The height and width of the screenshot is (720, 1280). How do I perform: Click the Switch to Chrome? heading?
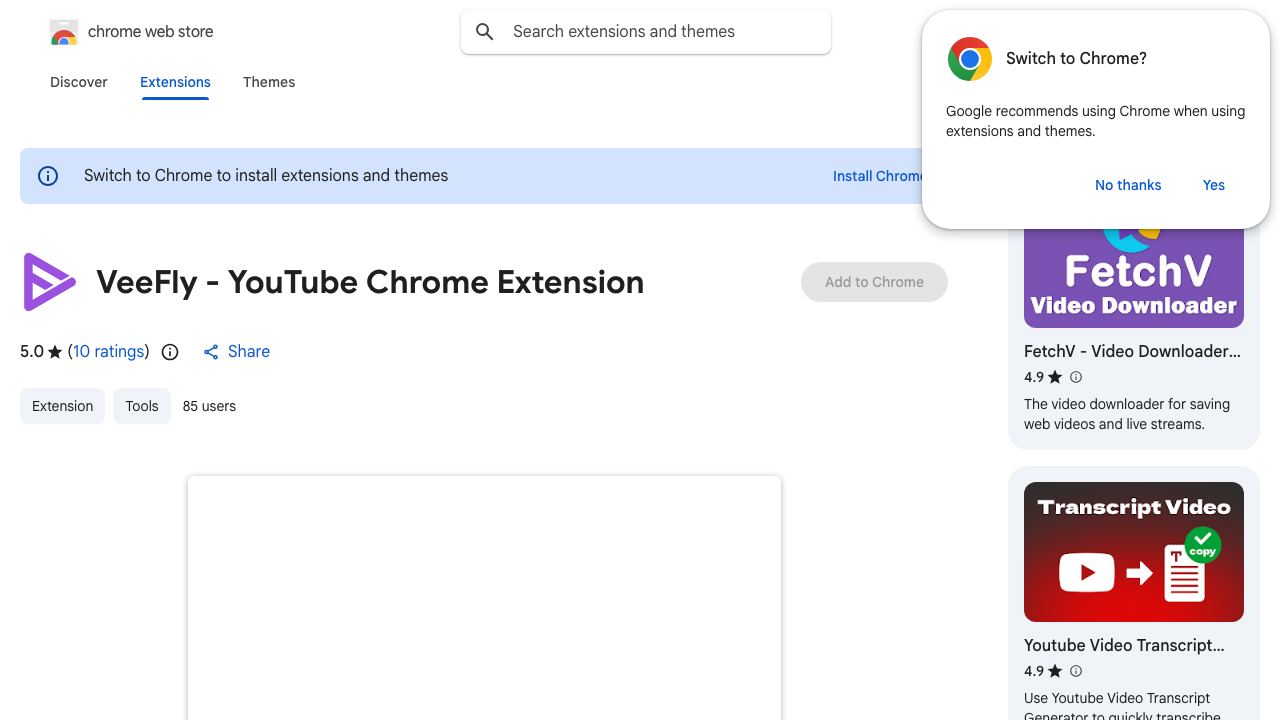pos(1076,58)
